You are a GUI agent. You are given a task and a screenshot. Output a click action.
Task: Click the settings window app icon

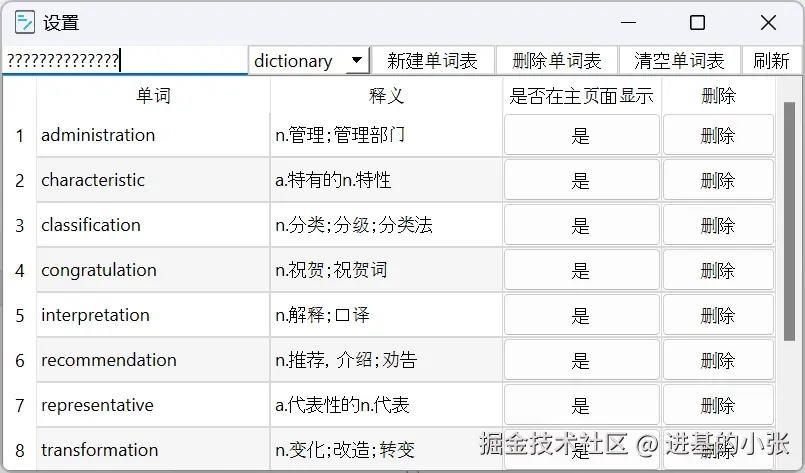pos(25,23)
